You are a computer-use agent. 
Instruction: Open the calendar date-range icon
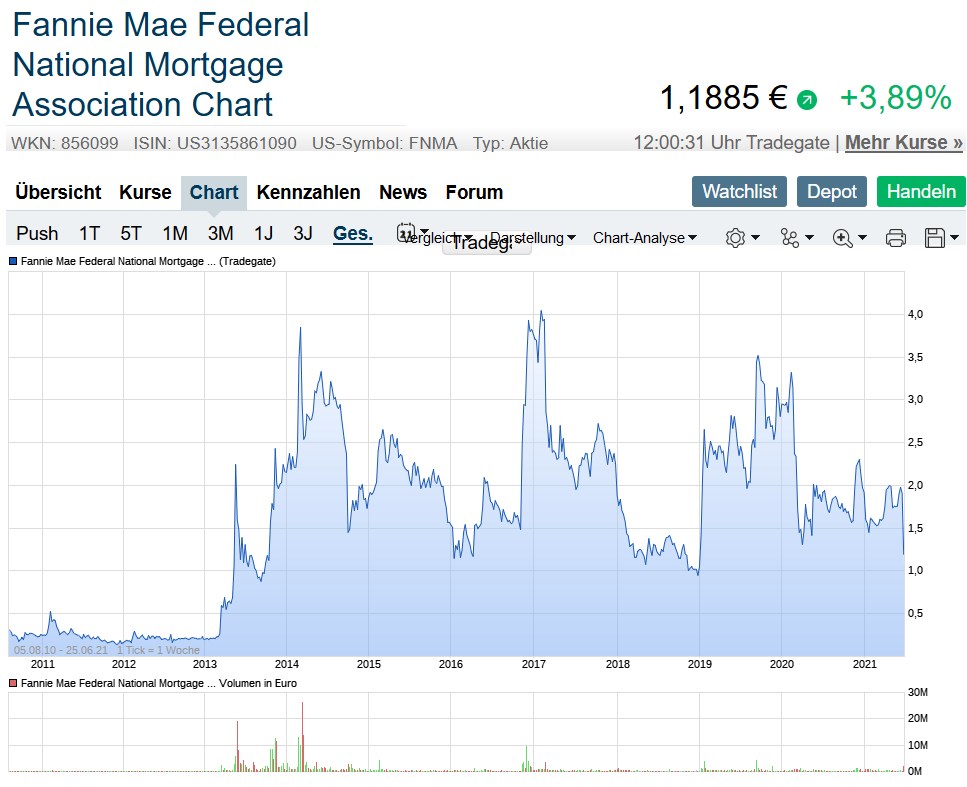click(408, 232)
